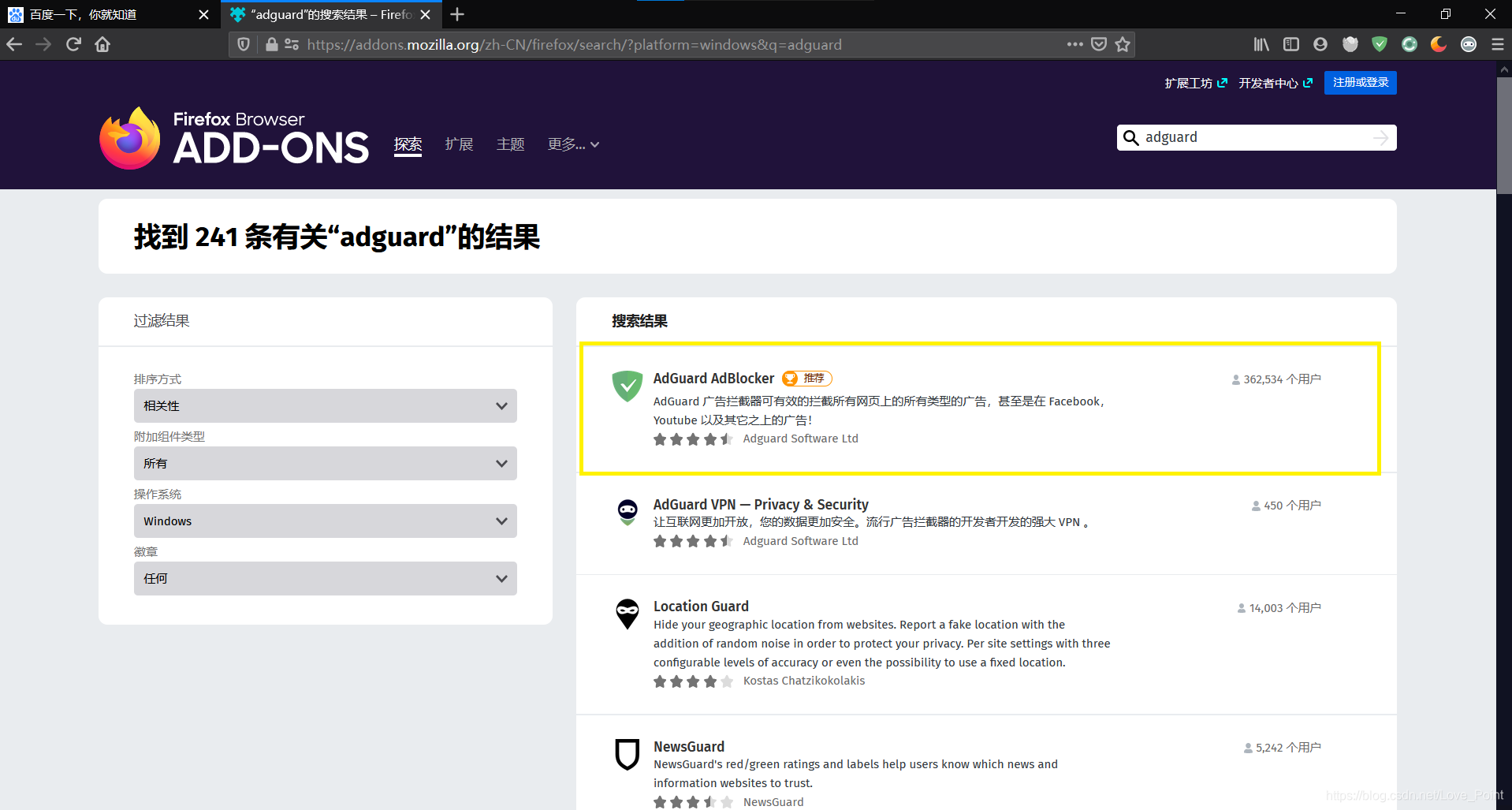Open the AdGuard AdBlocker result title

pyautogui.click(x=713, y=379)
